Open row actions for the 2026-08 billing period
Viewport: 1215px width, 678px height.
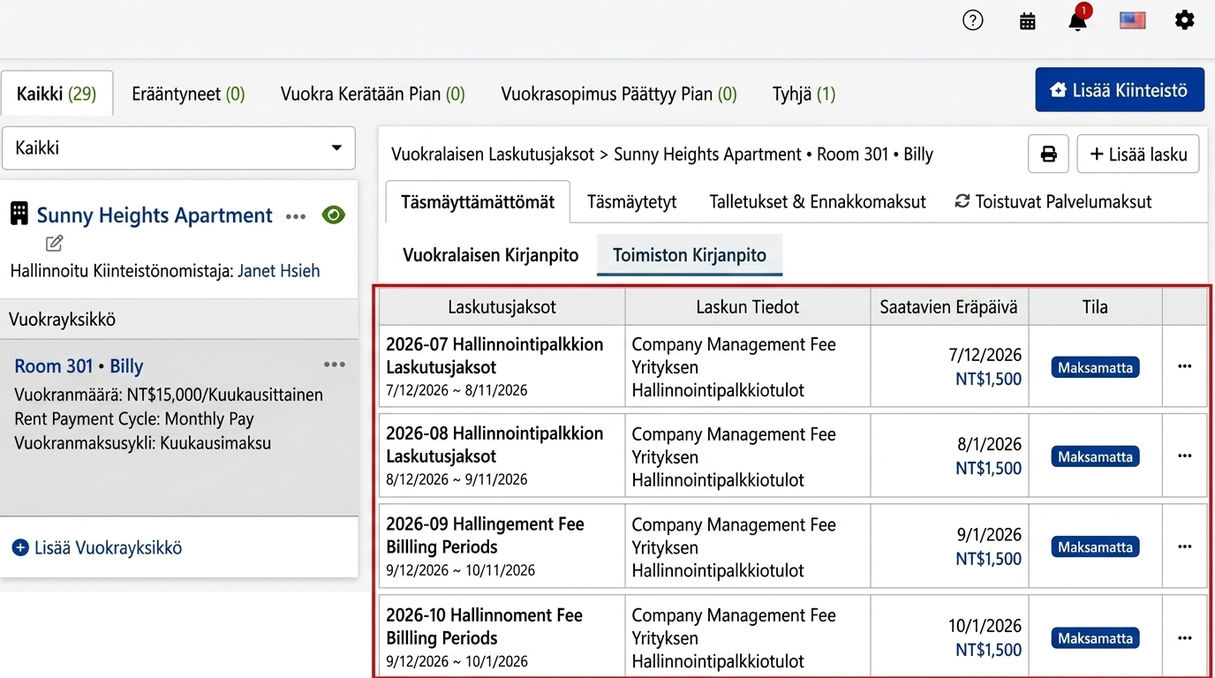coord(1185,456)
